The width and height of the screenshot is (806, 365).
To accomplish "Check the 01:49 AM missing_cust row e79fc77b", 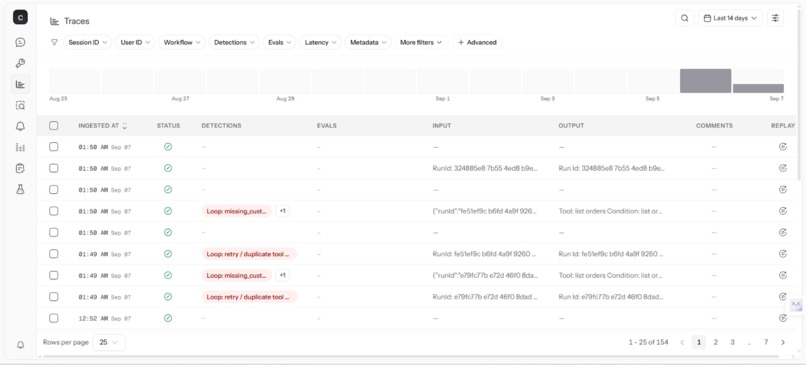I will tap(53, 276).
